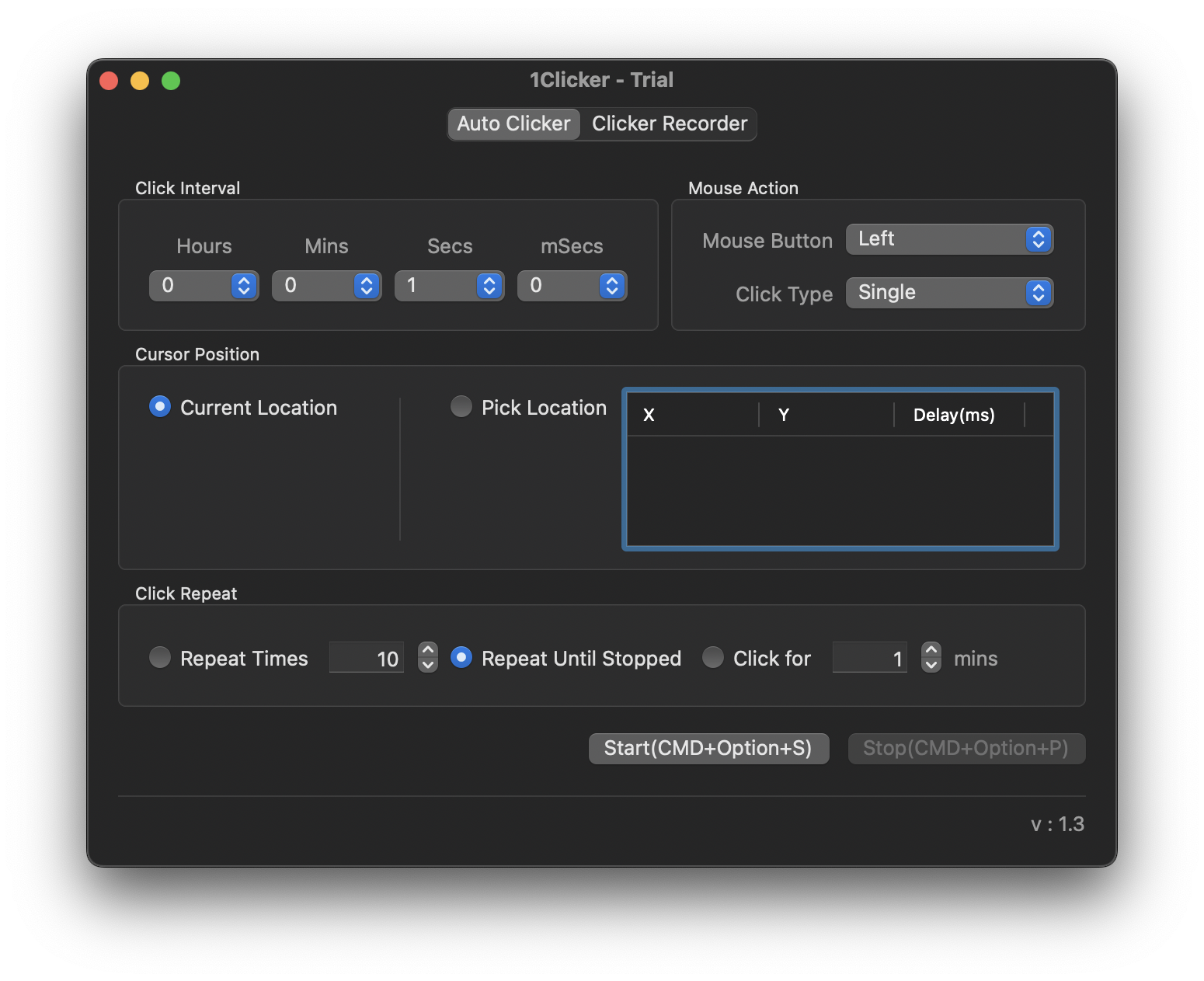Open the mSecs interval stepper dropdown
This screenshot has height=981, width=1204.
coord(572,286)
